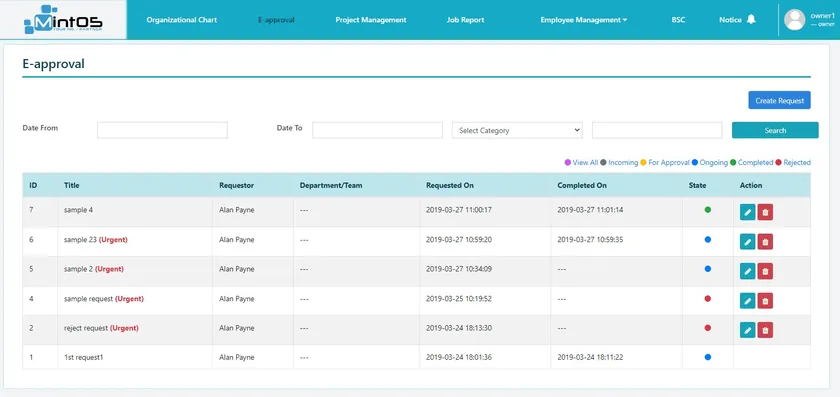Screen dimensions: 840x397
Task: Click the Requestor column header
Action: 236,185
